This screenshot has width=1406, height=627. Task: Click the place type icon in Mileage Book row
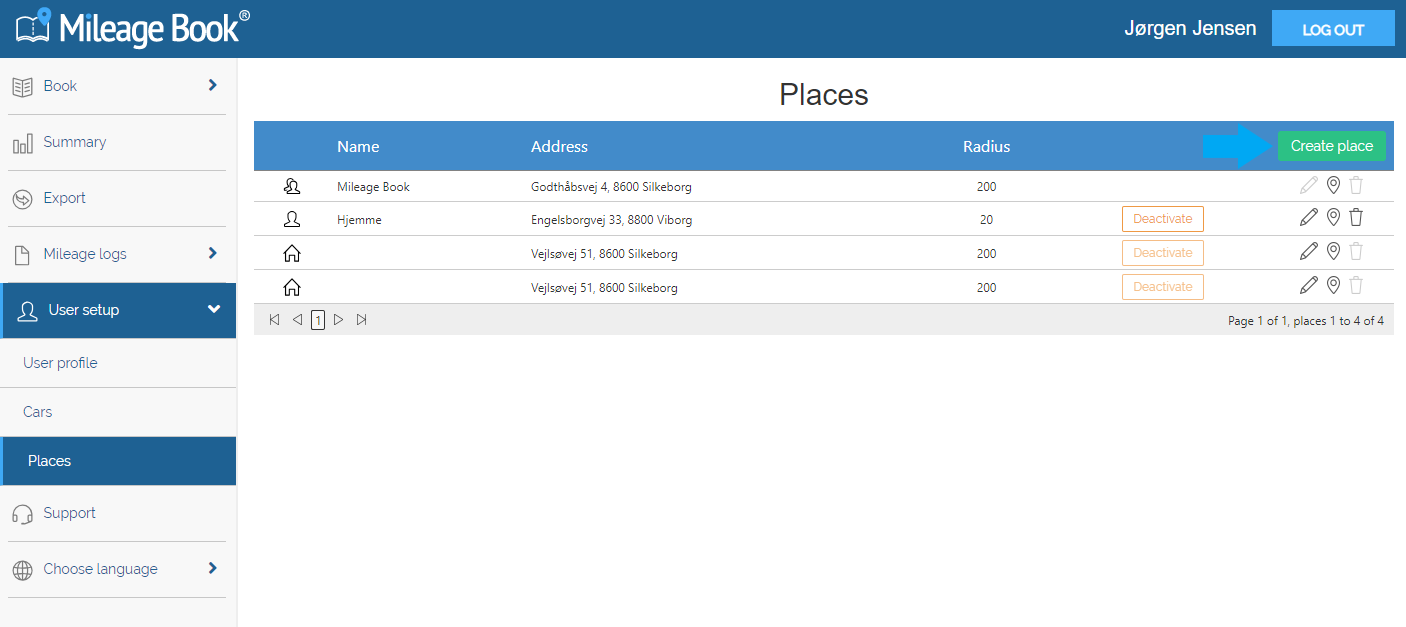(x=292, y=186)
